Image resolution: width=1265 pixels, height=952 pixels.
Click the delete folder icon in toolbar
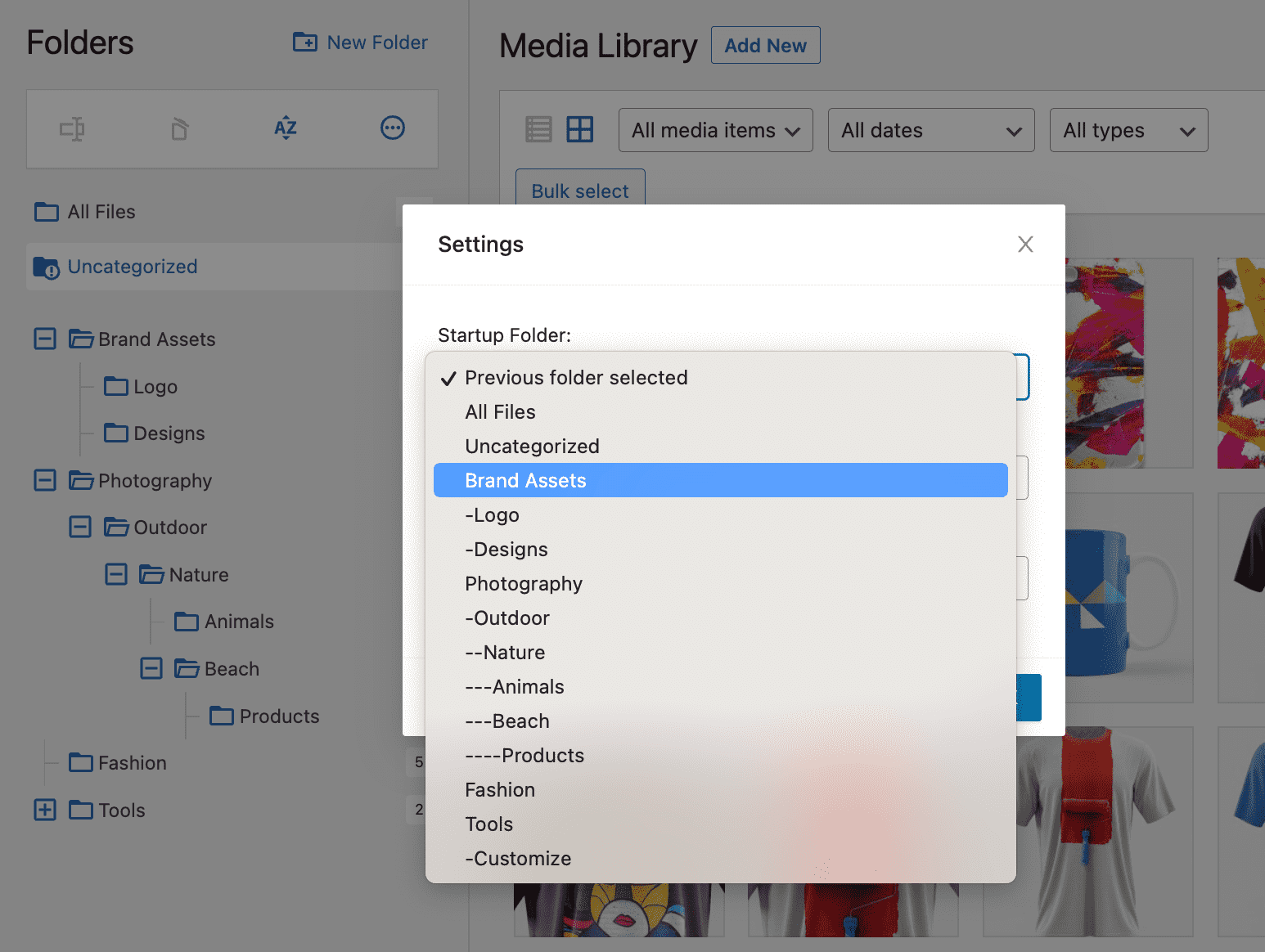(178, 128)
